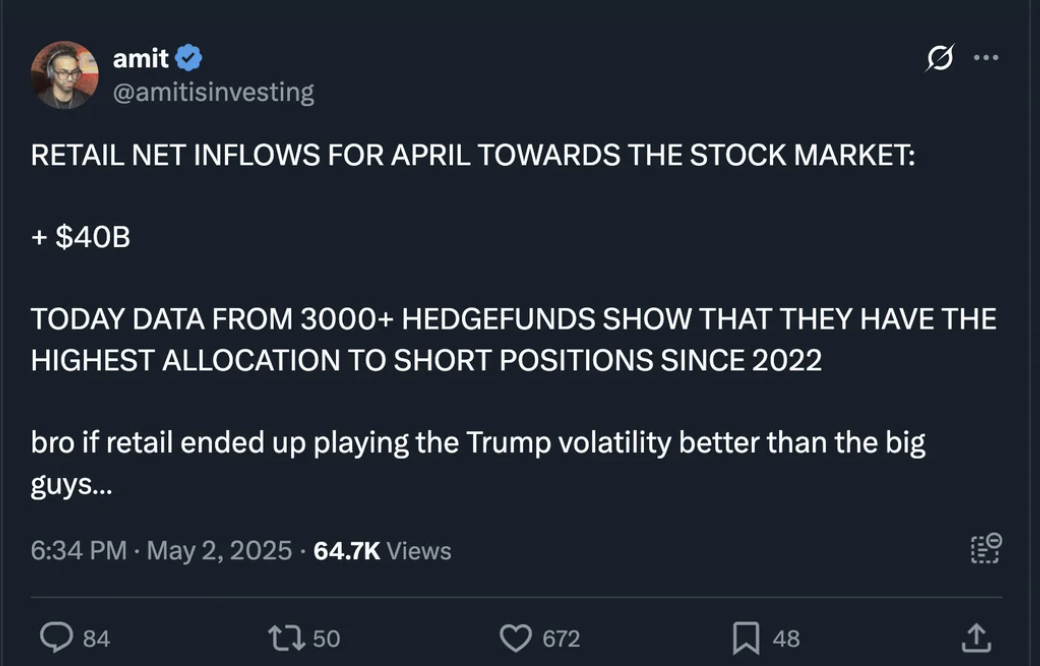Click the 50 reposts count
1040x666 pixels.
326,638
